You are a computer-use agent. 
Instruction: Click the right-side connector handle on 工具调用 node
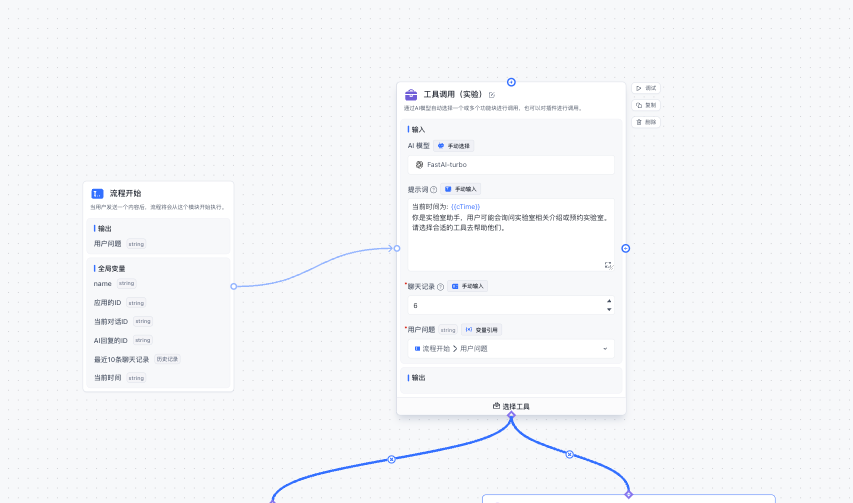[x=625, y=248]
